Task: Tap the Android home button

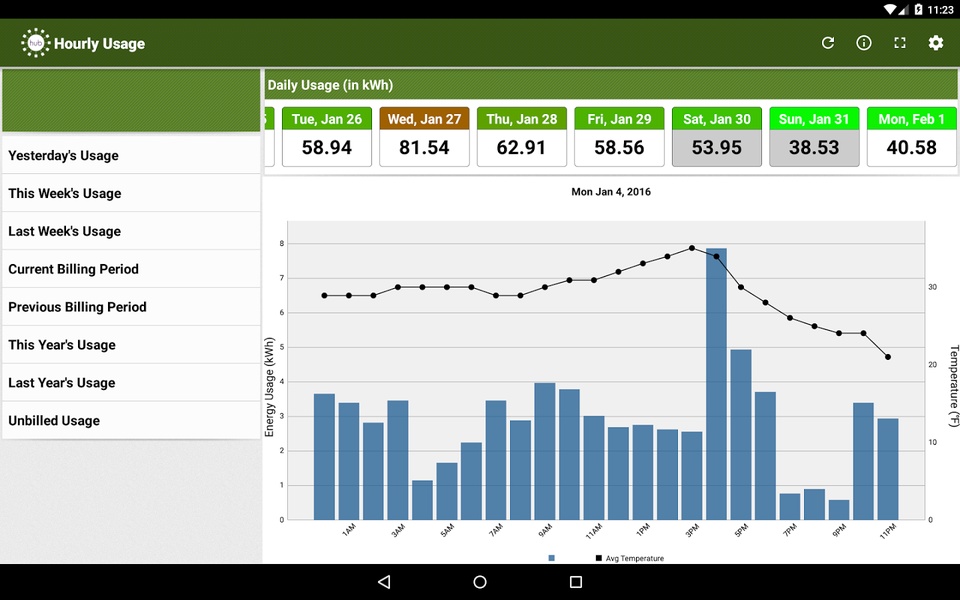Action: click(480, 582)
